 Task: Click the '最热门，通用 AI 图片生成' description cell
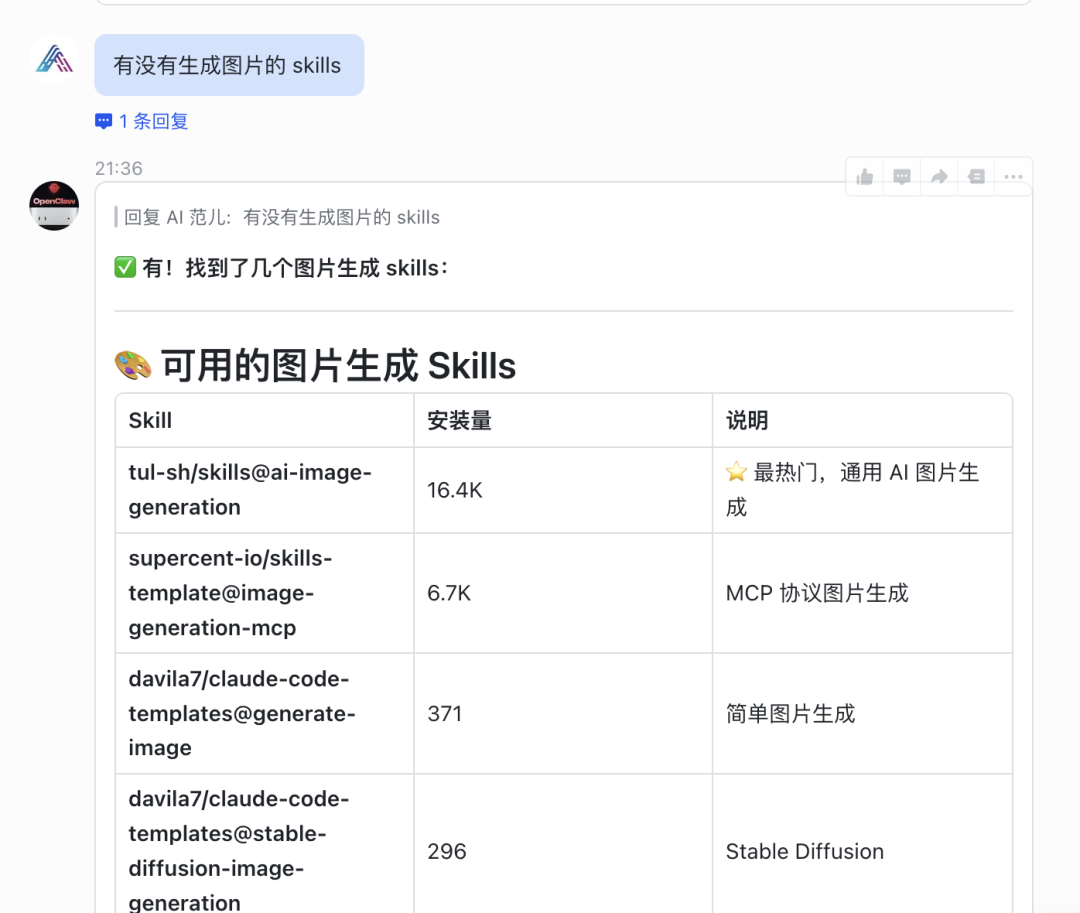click(862, 490)
